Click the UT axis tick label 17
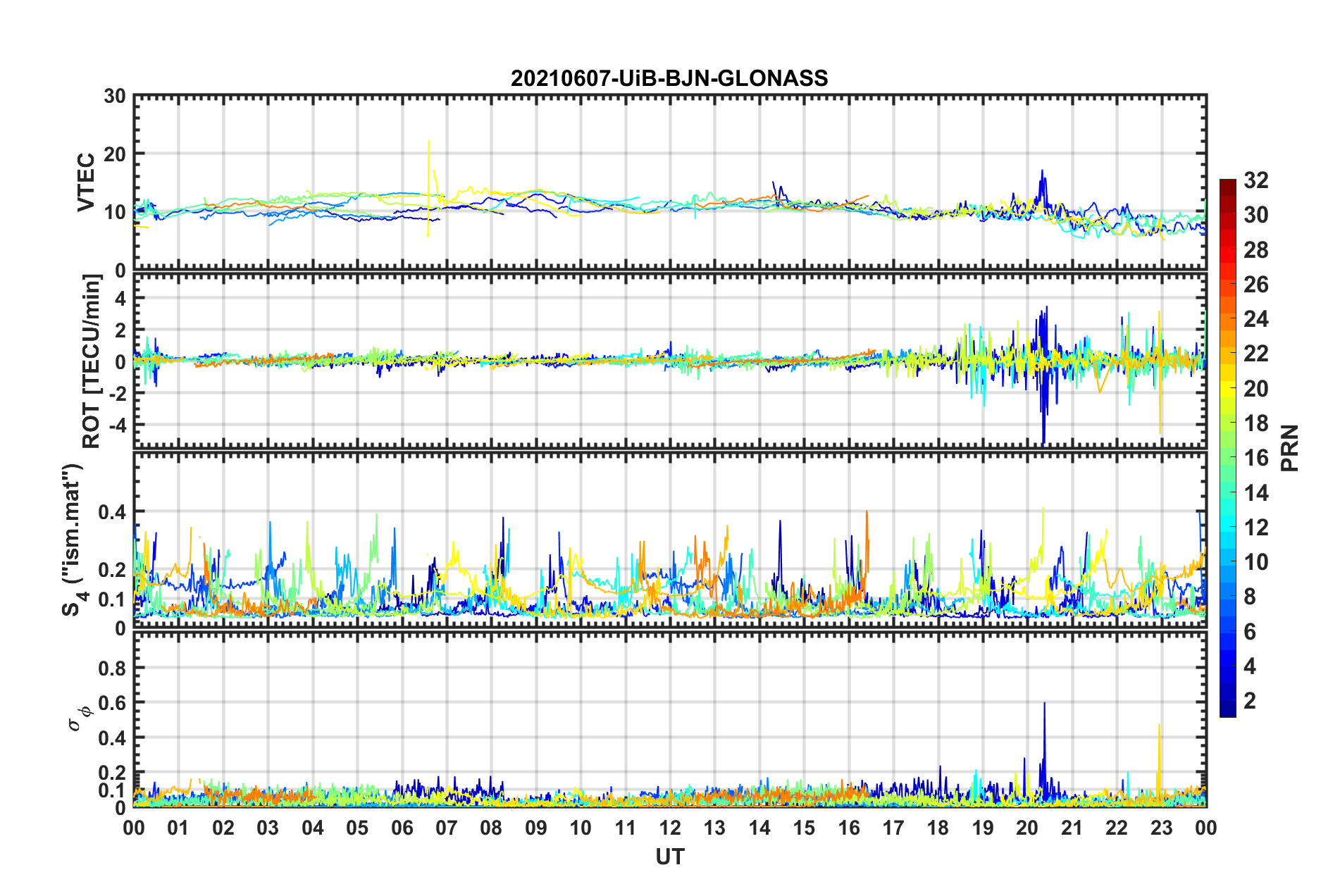 click(893, 828)
